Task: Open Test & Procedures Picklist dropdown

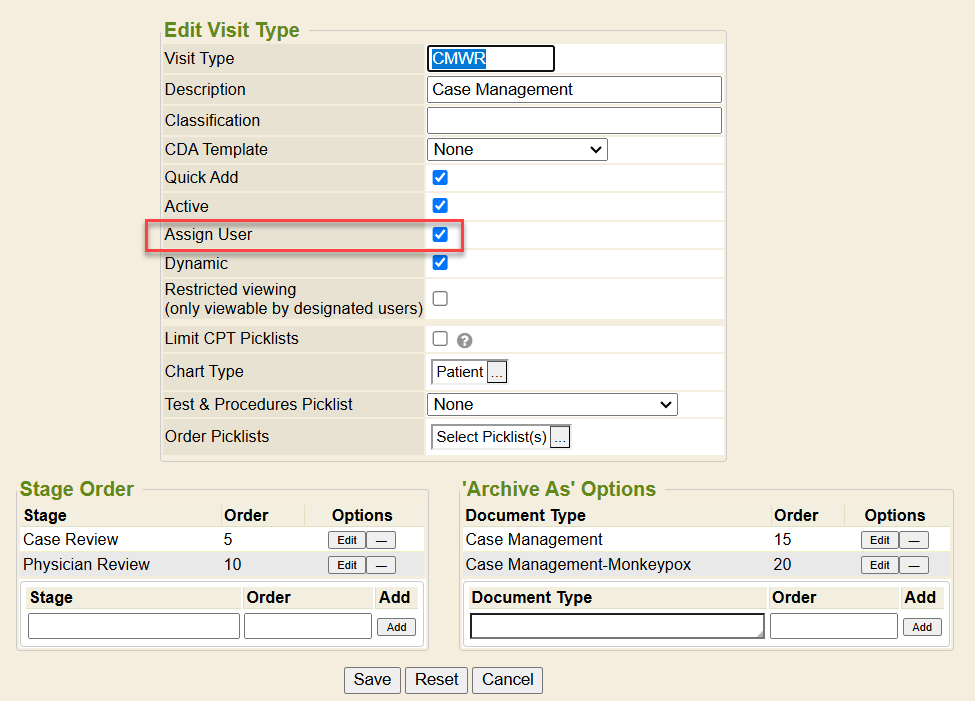Action: (x=552, y=405)
